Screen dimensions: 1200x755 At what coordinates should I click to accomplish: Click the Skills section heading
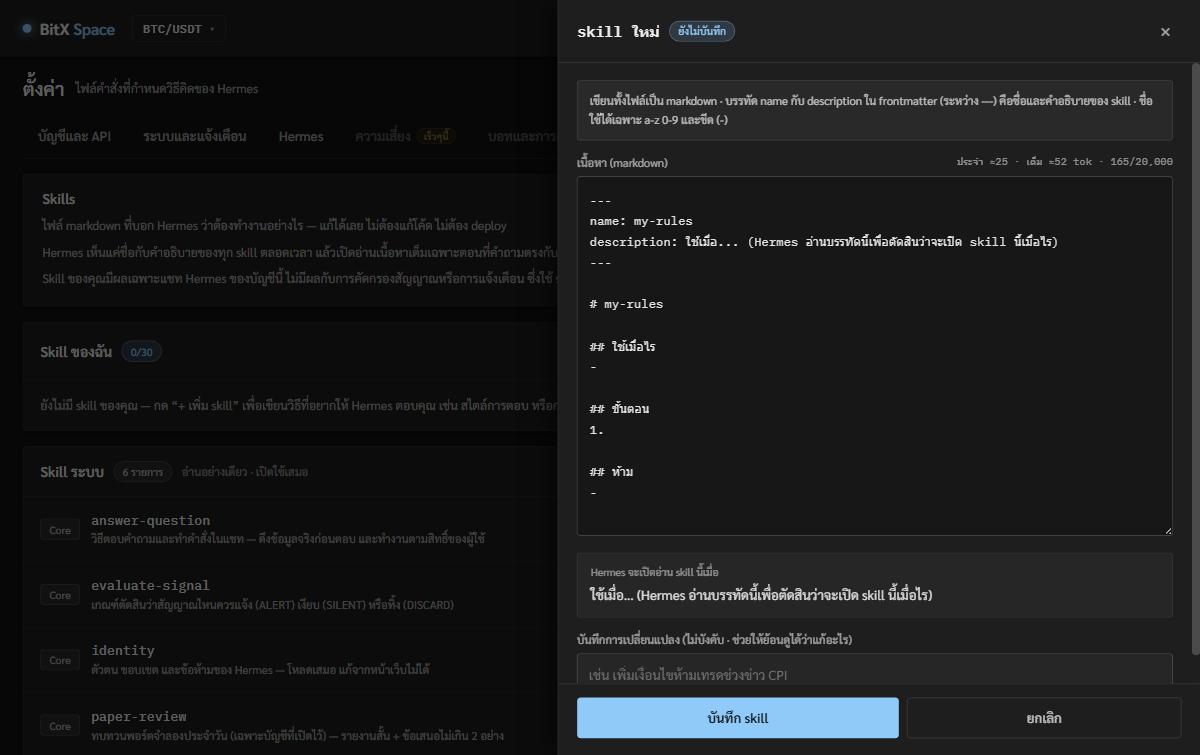pyautogui.click(x=59, y=199)
